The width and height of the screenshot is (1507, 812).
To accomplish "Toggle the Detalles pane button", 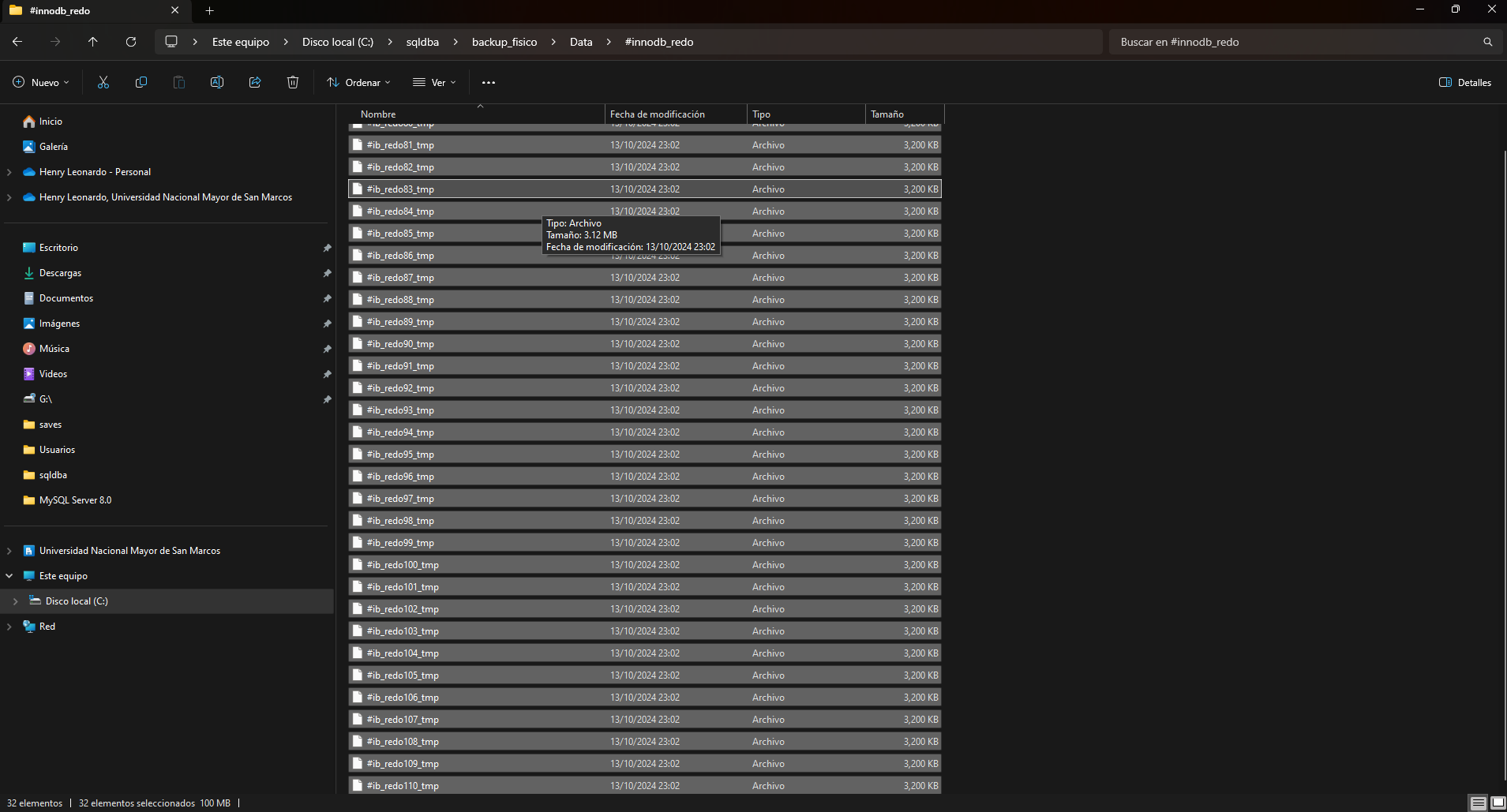I will 1465,82.
